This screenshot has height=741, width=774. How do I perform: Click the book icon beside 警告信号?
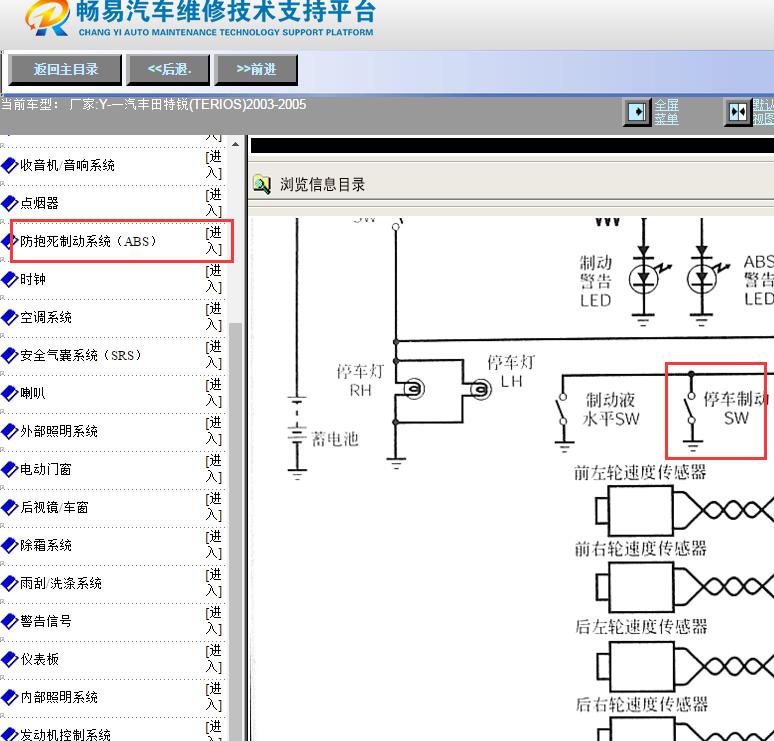click(9, 622)
